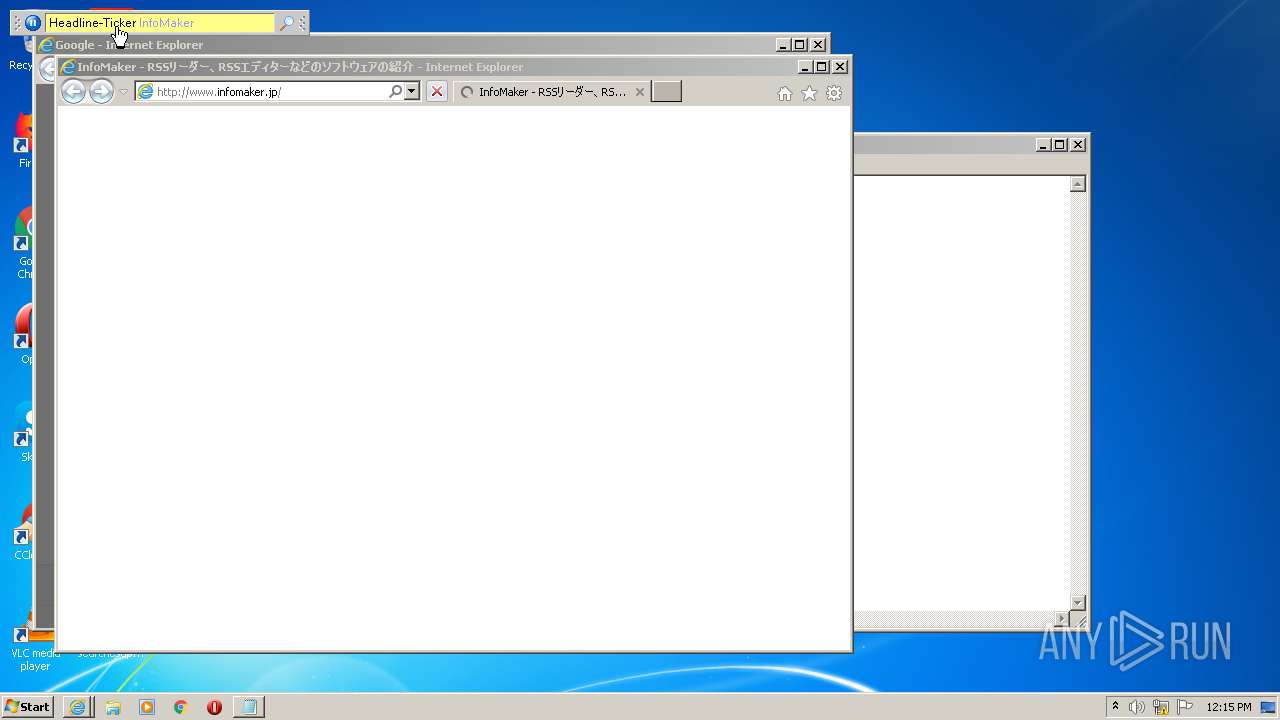
Task: Go back in Internet Explorer
Action: pyautogui.click(x=74, y=92)
